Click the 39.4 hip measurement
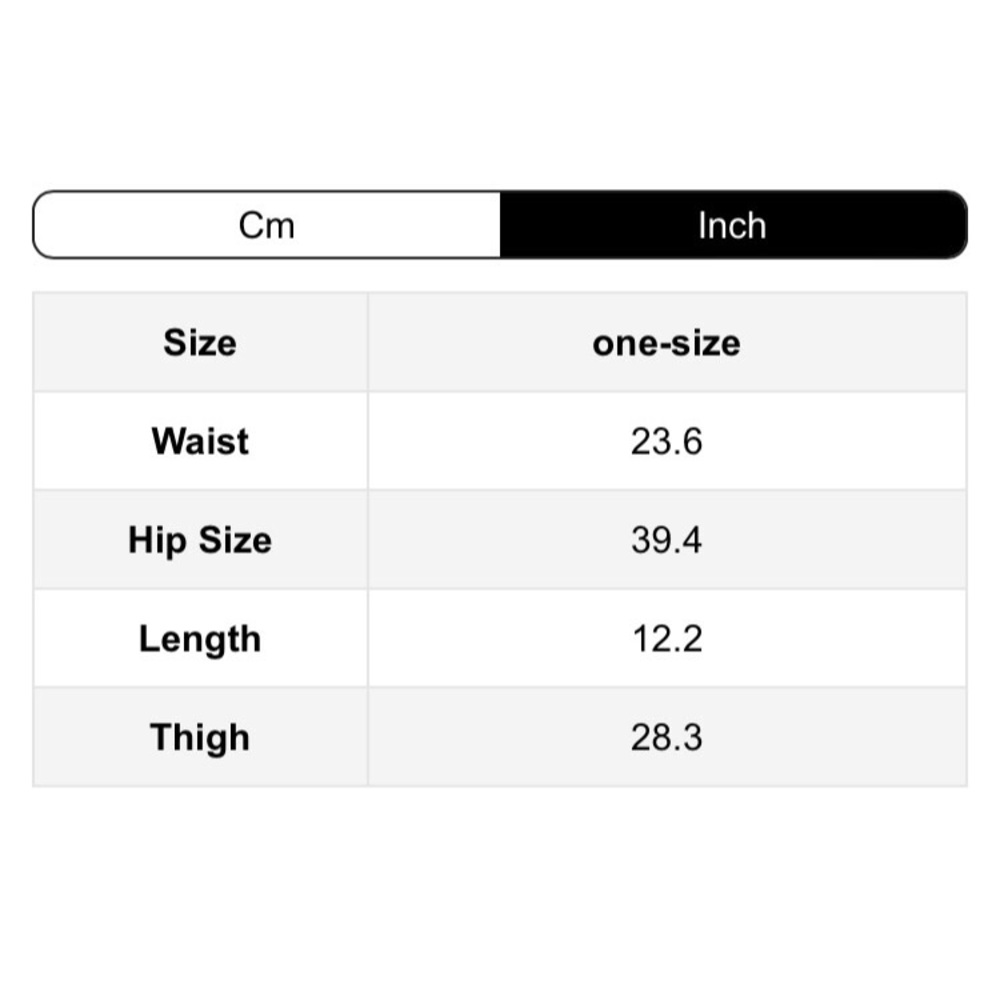The image size is (1000, 1000). coord(666,540)
